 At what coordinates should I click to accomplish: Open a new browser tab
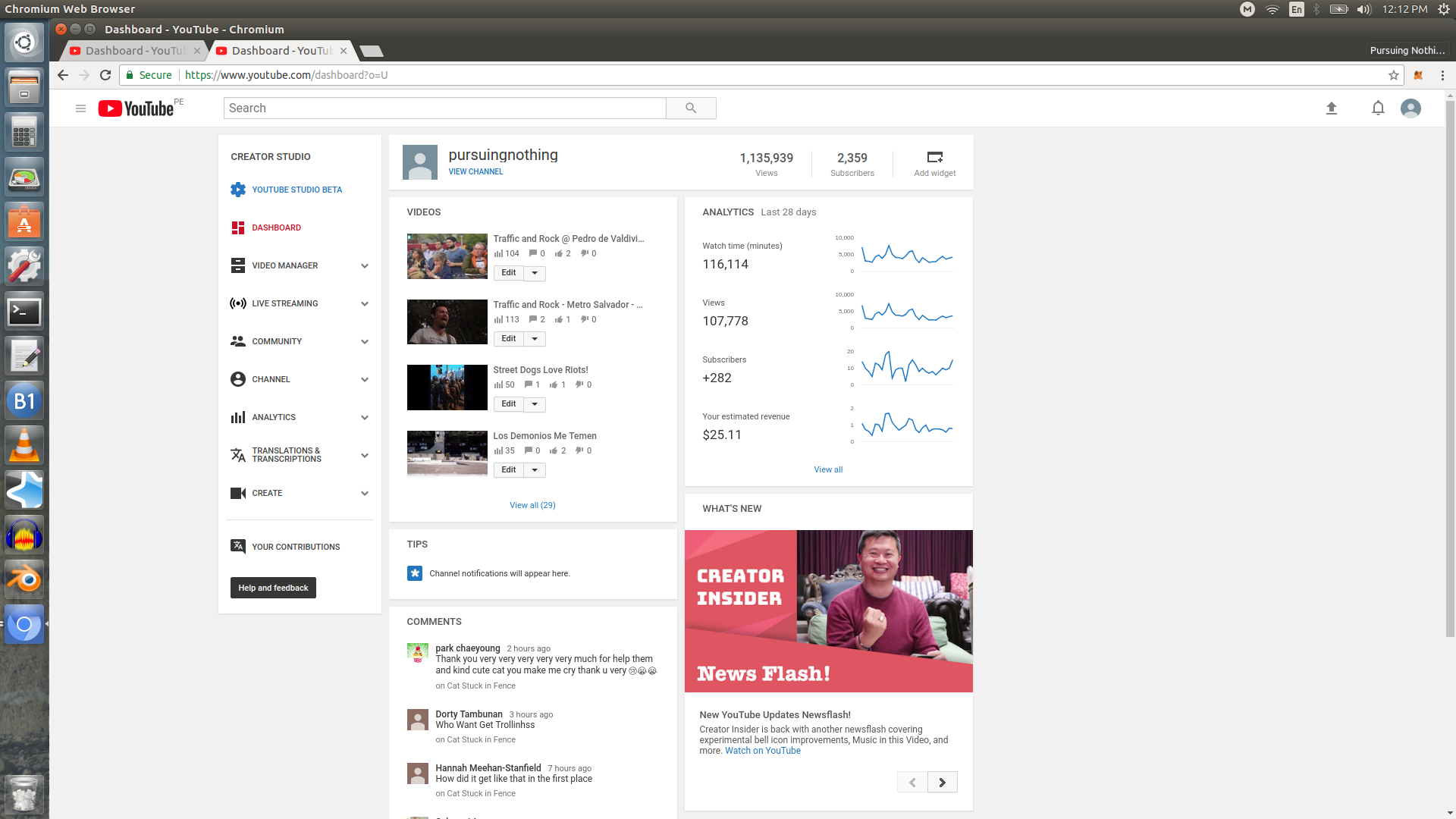pyautogui.click(x=371, y=51)
